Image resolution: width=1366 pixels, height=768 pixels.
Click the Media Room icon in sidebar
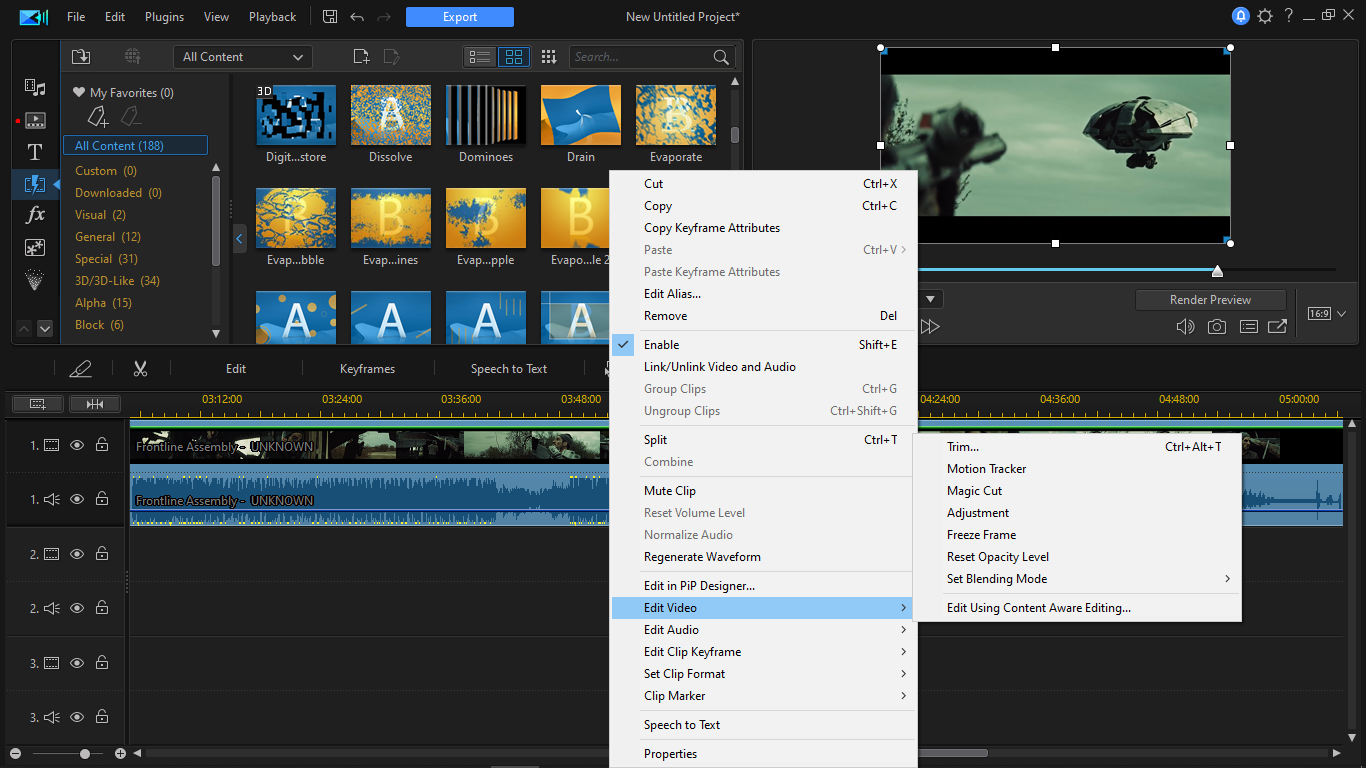point(35,88)
